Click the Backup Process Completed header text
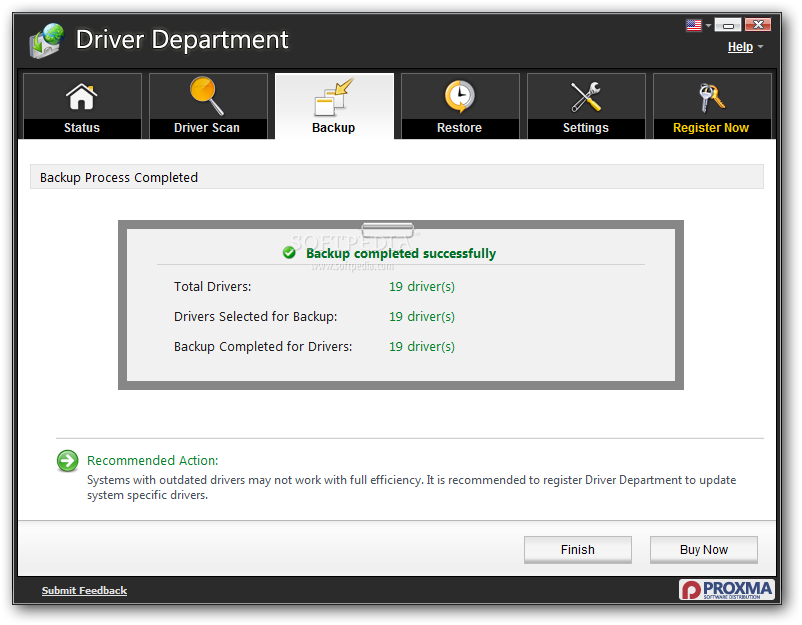The image size is (802, 625). coord(119,177)
